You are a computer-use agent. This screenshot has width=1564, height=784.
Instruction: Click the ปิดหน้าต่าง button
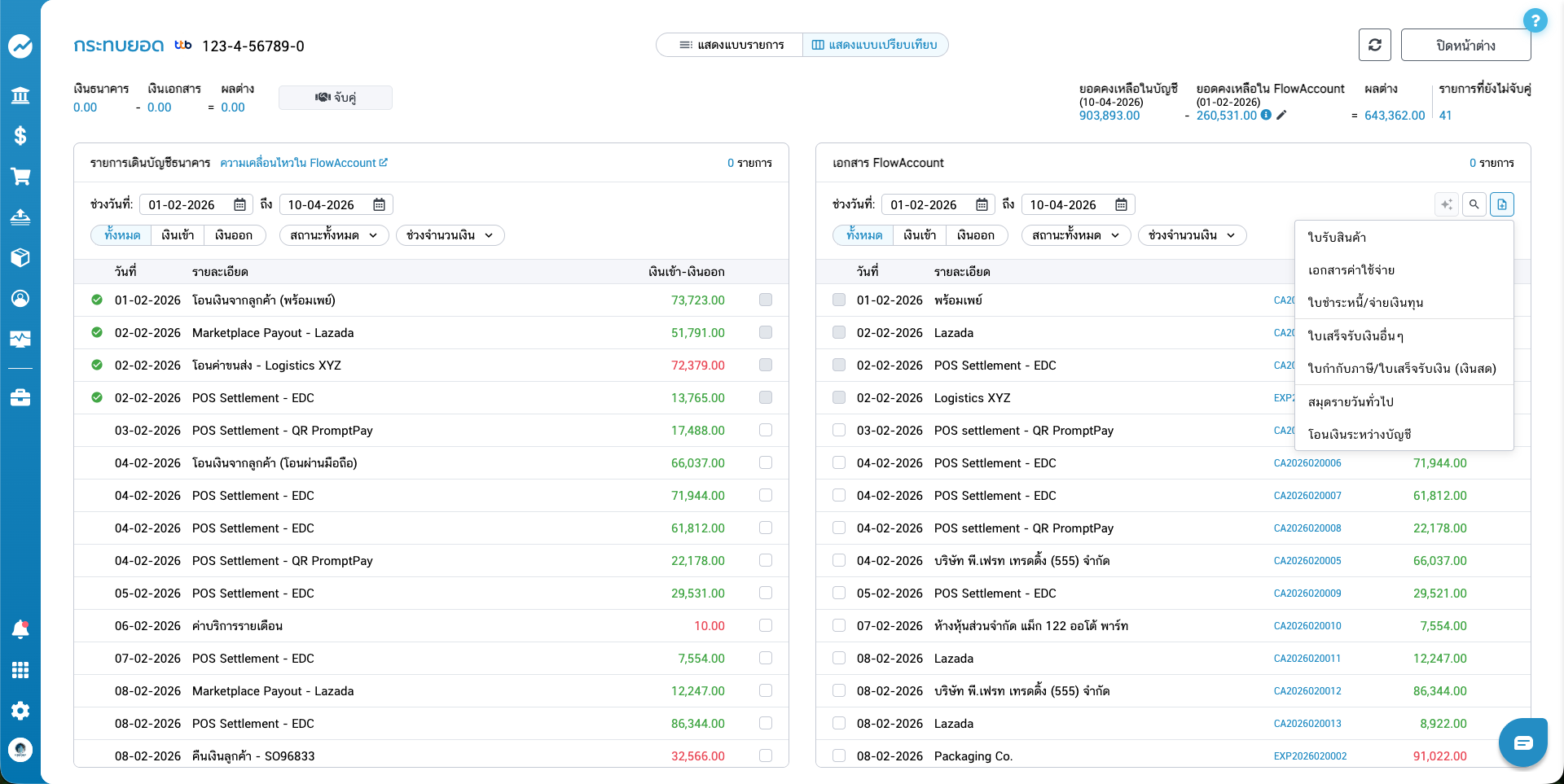point(1465,45)
